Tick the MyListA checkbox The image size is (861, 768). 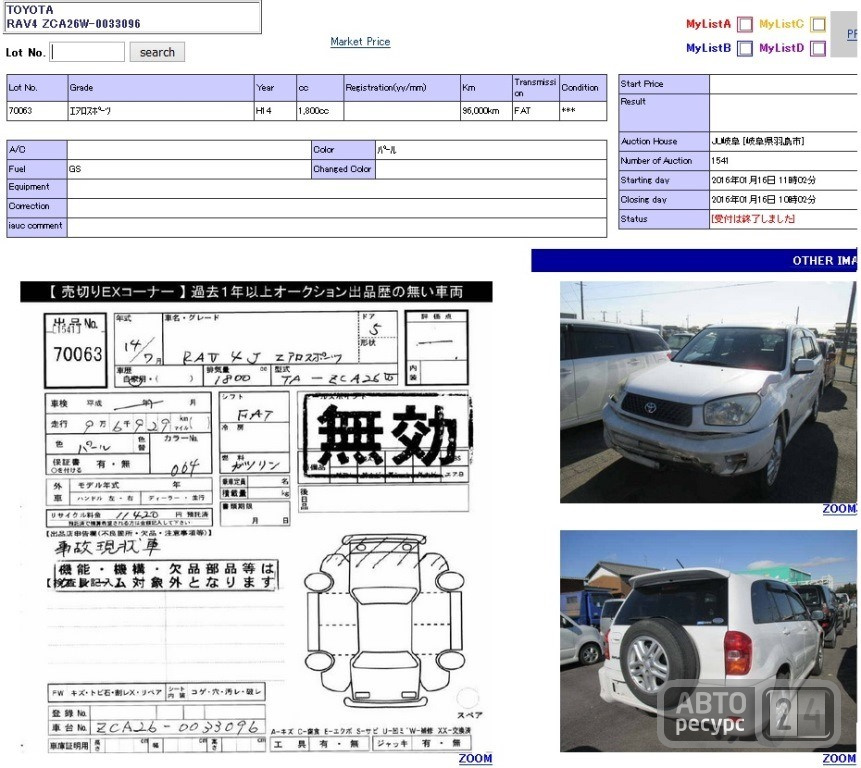[745, 24]
